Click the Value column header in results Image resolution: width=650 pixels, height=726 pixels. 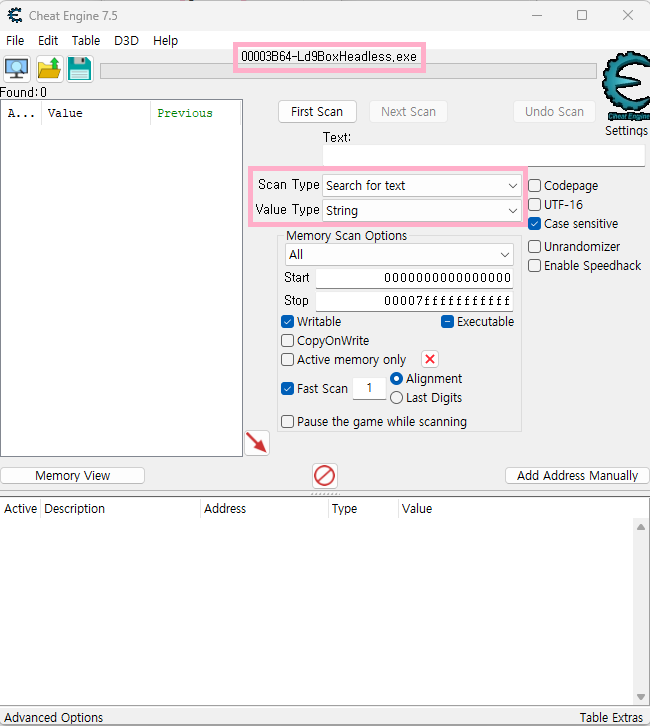pos(96,113)
